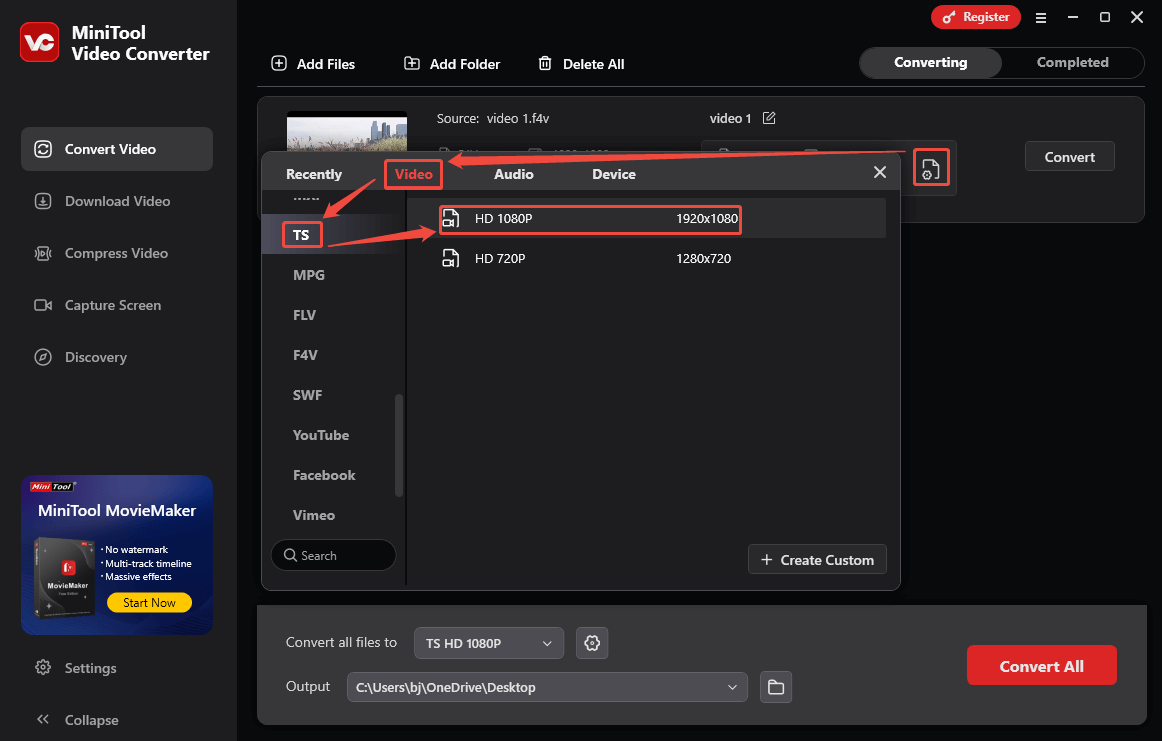Browse output folder using the folder icon
The width and height of the screenshot is (1162, 741).
point(776,687)
